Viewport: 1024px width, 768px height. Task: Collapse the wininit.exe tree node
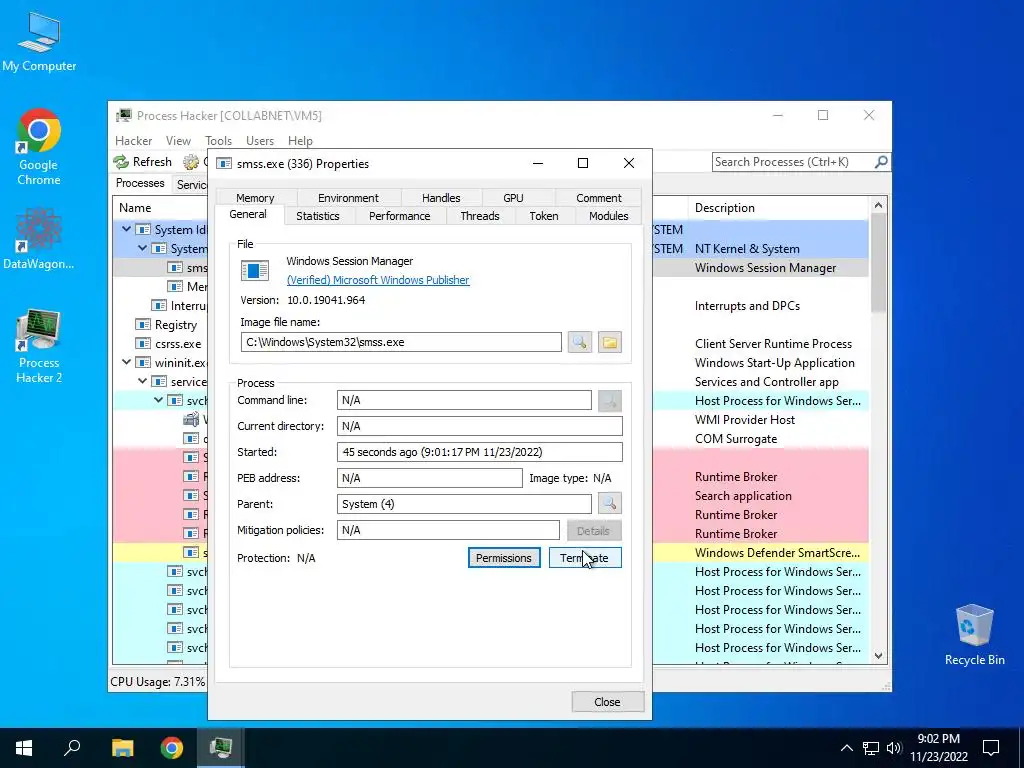coord(127,362)
